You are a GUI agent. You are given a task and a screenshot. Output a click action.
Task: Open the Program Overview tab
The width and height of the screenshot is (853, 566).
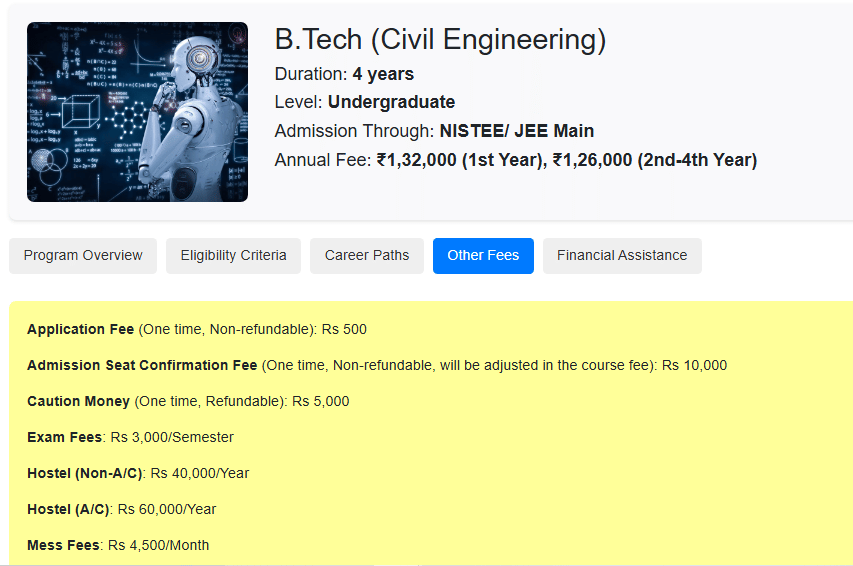[83, 255]
